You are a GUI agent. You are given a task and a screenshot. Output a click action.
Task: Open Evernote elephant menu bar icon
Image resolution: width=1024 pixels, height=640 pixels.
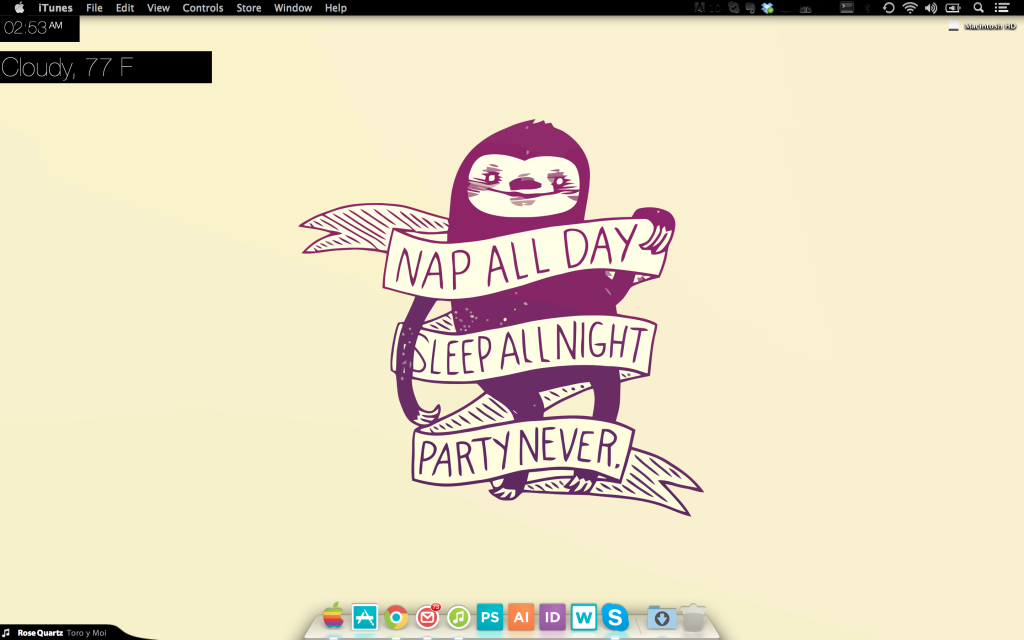[x=750, y=8]
